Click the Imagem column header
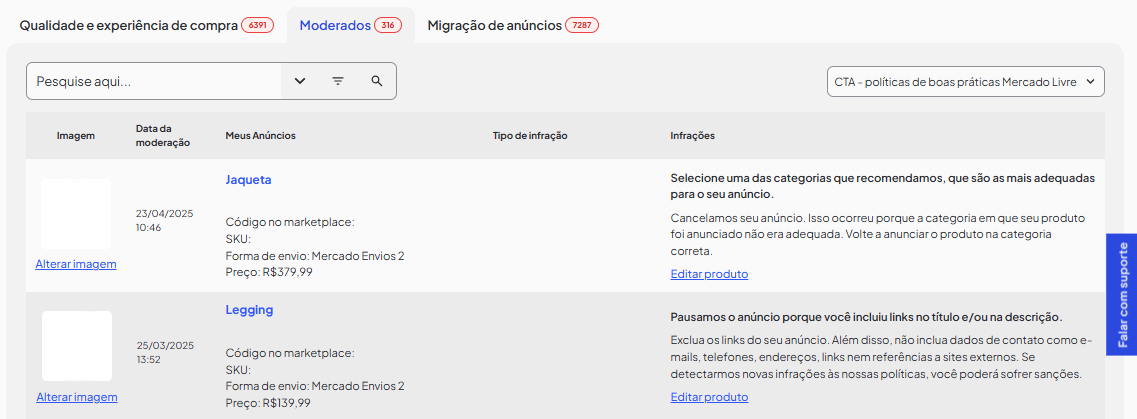The image size is (1137, 419). tap(76, 136)
